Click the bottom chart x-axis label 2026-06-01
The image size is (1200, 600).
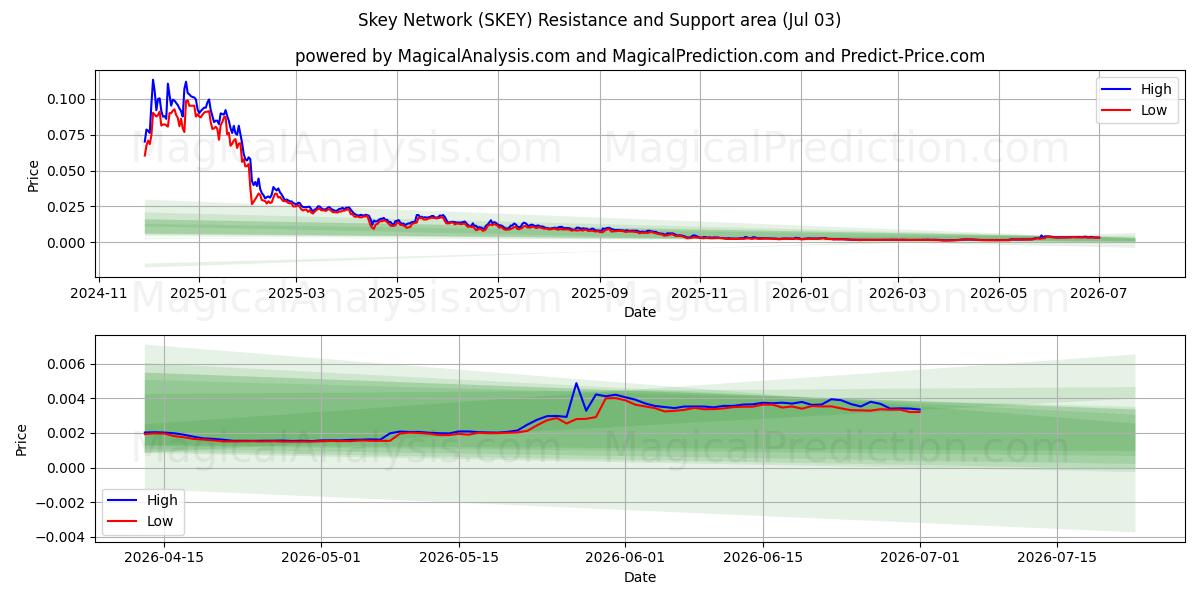coord(626,559)
